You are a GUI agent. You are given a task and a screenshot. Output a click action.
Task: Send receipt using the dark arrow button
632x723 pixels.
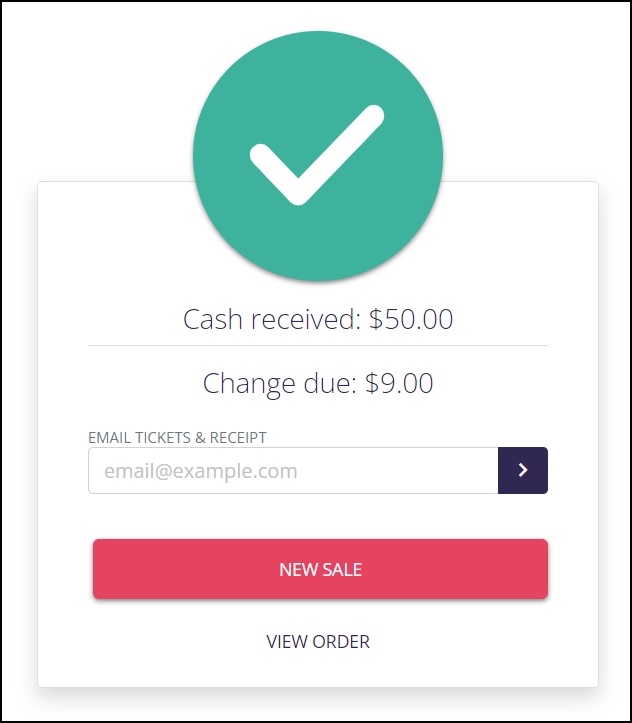click(x=523, y=470)
